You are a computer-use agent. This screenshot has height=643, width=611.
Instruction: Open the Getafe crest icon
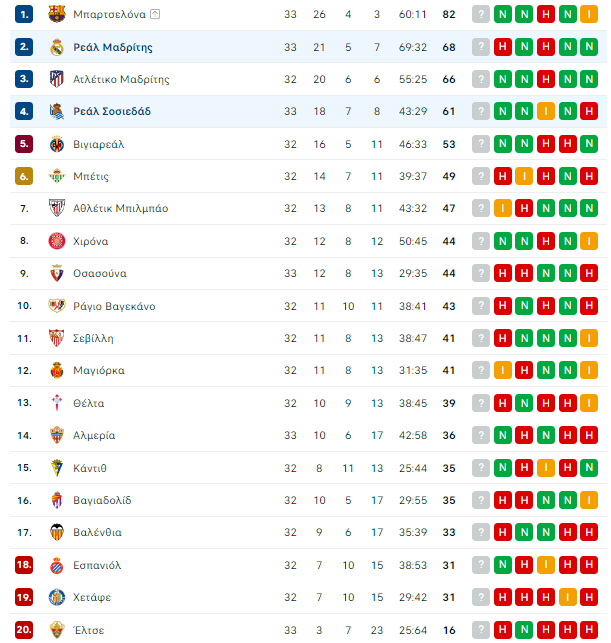(x=57, y=597)
